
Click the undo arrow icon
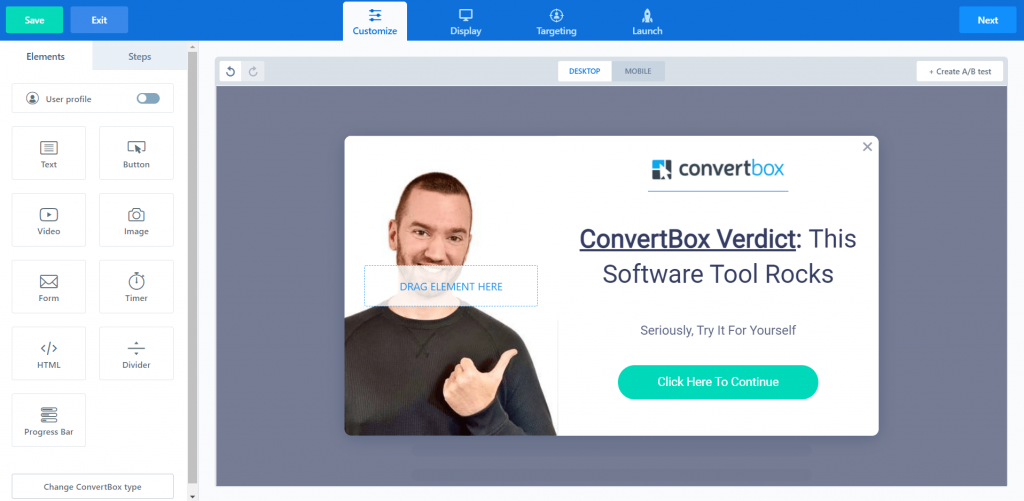(x=231, y=72)
